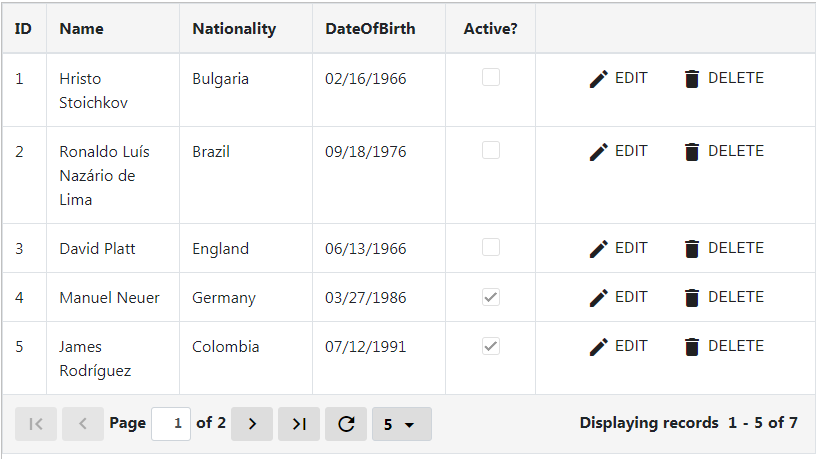This screenshot has width=830, height=459.
Task: Click the trash Delete icon for Hristo Stoichkov
Action: coord(691,79)
